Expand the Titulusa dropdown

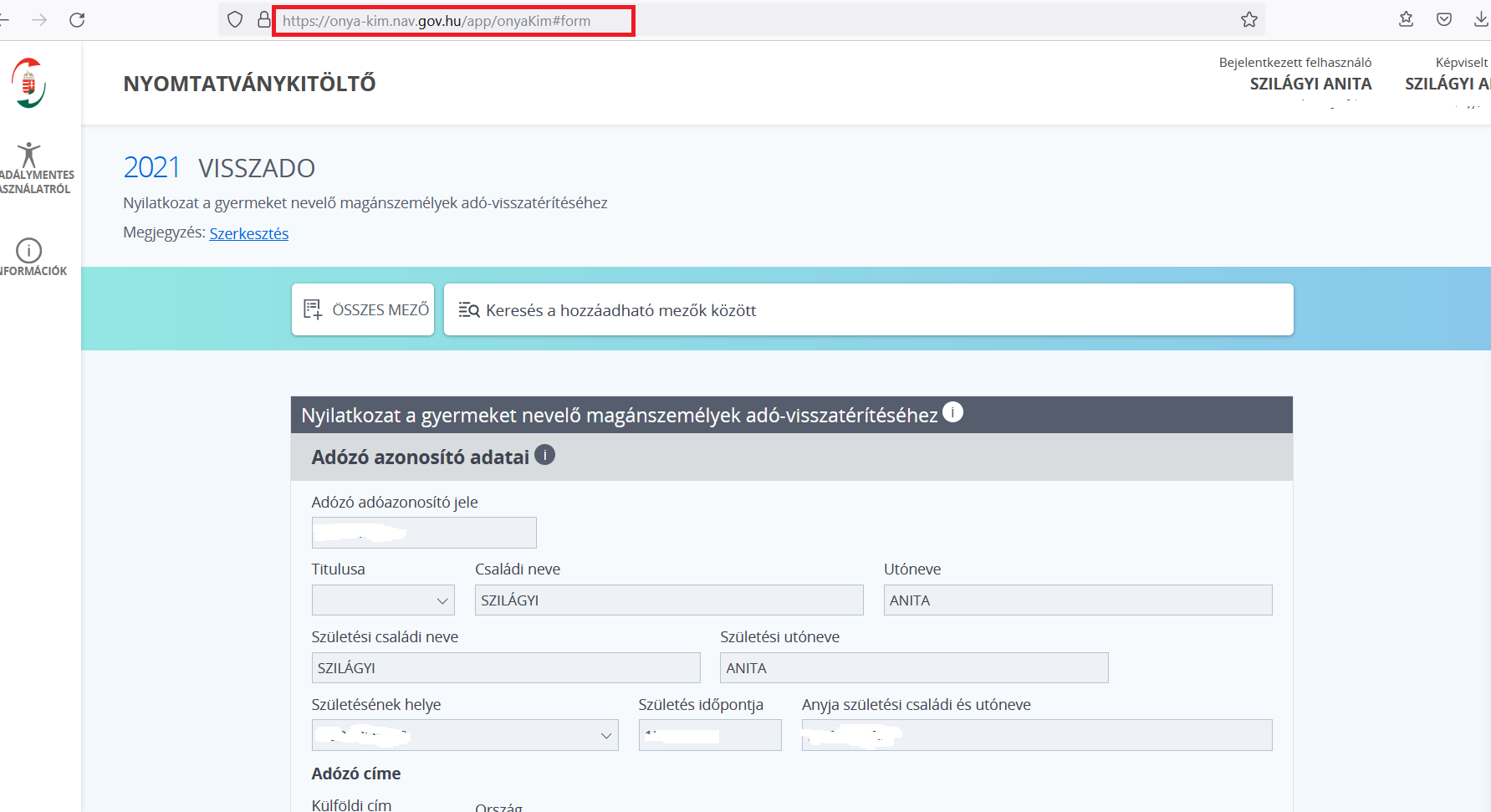click(383, 600)
